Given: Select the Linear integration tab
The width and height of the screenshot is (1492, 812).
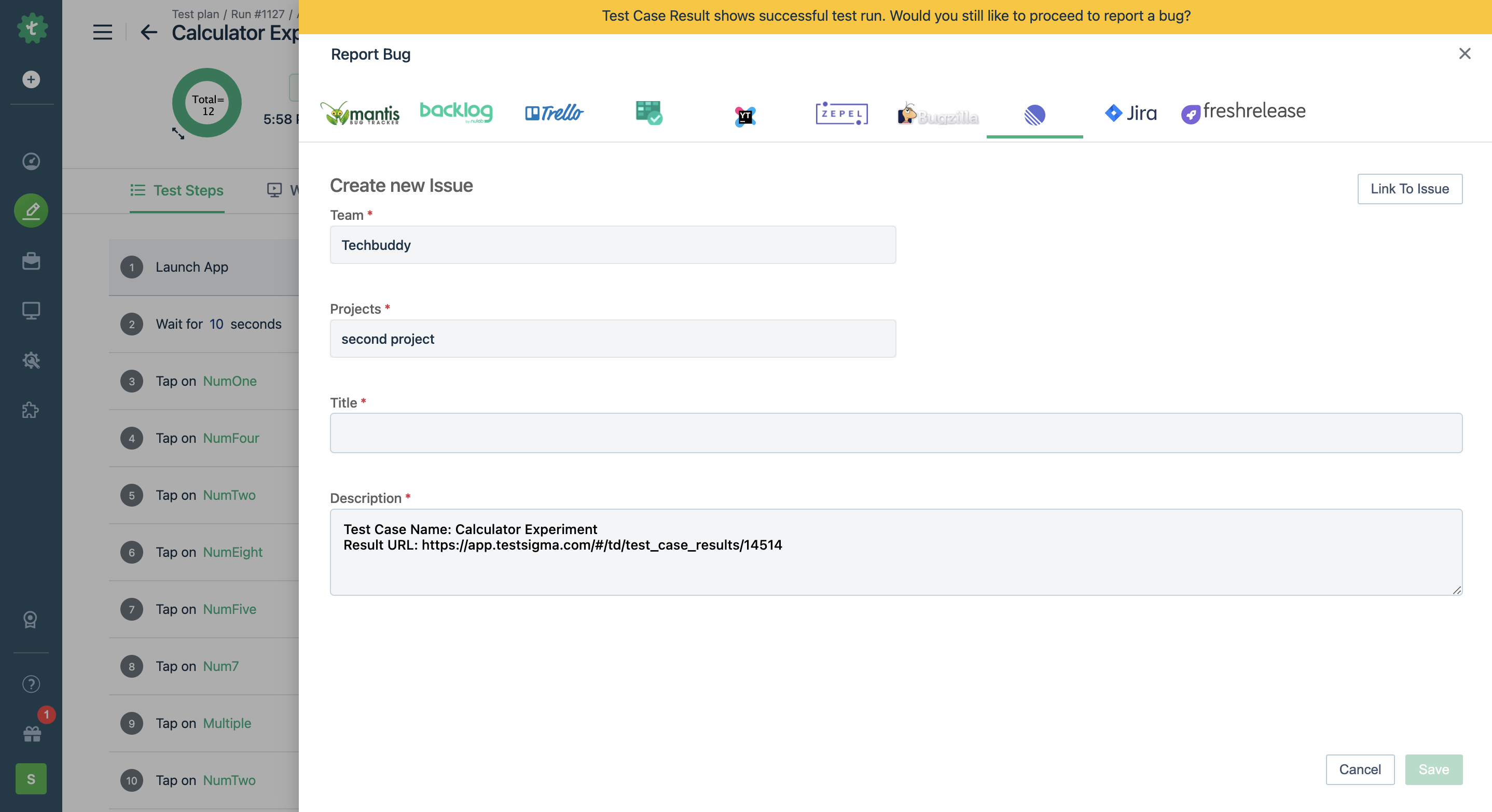Looking at the screenshot, I should click(x=1035, y=115).
